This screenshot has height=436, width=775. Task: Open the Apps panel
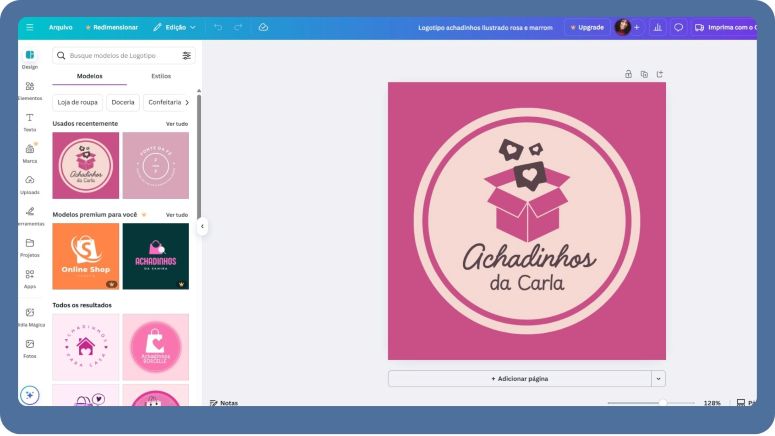29,276
